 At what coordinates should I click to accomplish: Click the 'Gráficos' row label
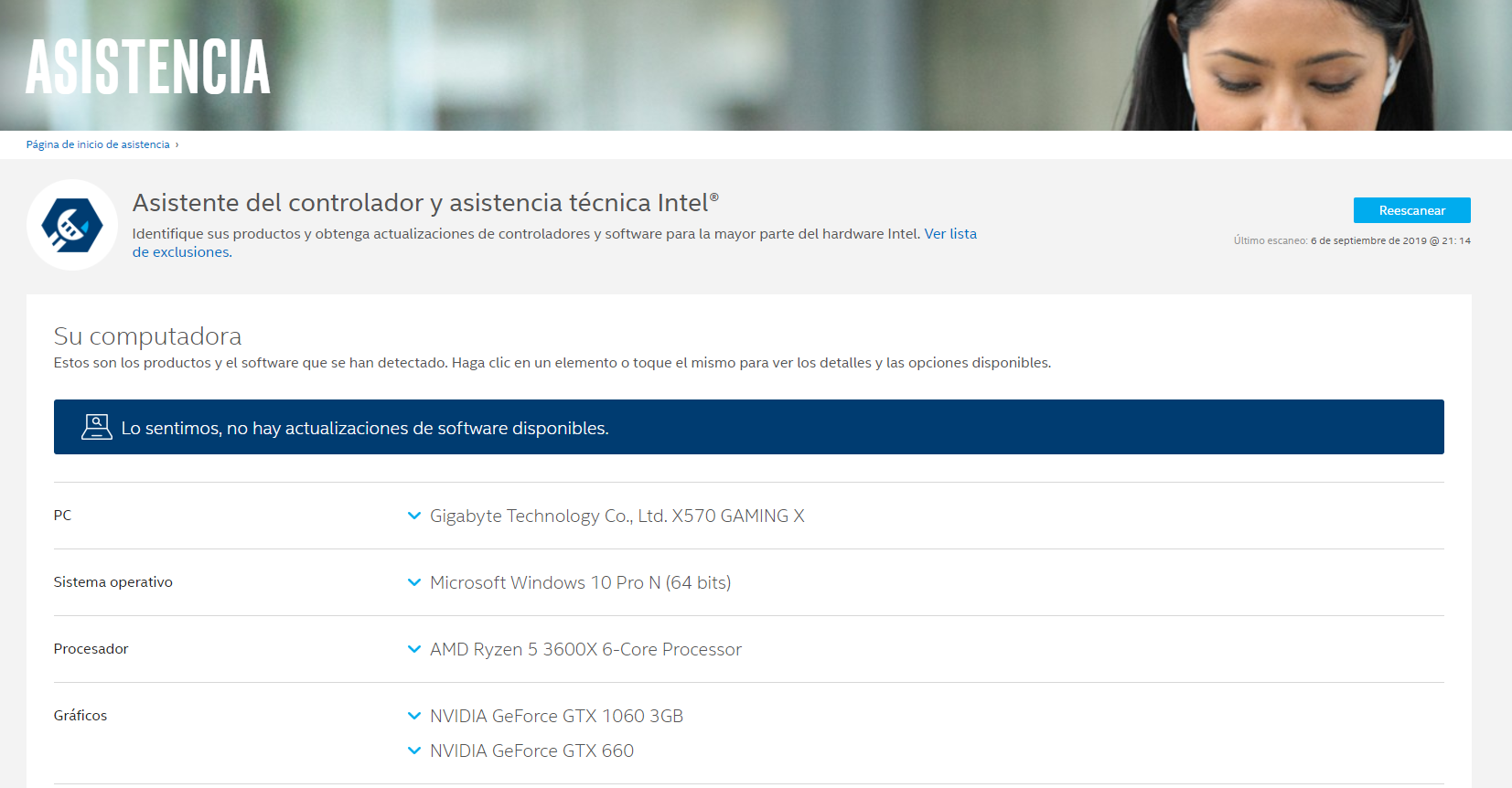[x=80, y=716]
